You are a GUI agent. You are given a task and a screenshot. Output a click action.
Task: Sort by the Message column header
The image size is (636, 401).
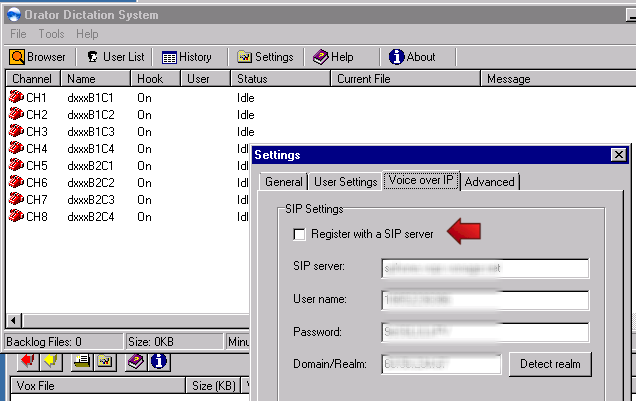pyautogui.click(x=558, y=79)
